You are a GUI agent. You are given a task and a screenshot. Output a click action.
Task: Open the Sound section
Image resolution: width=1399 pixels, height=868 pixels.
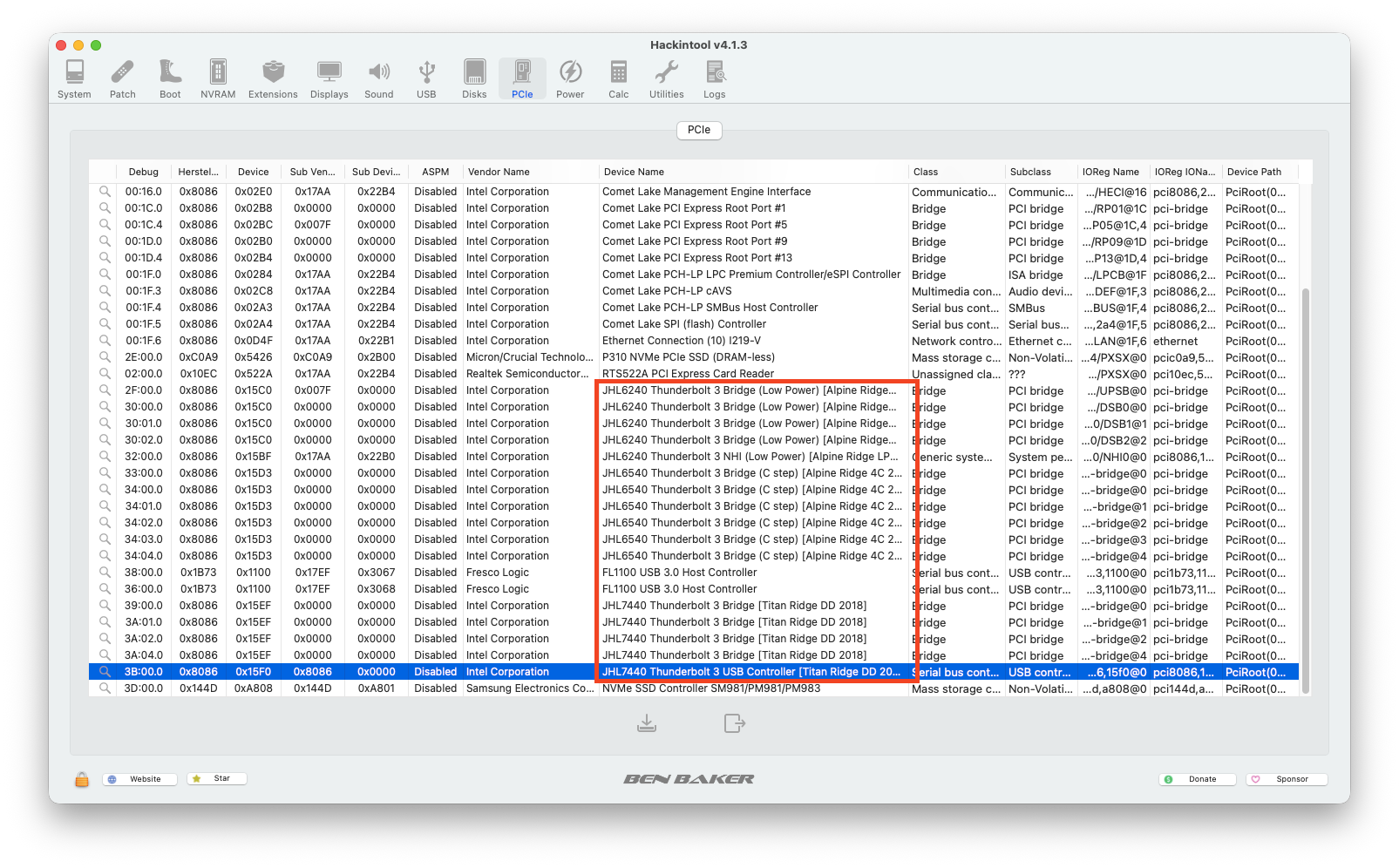click(x=379, y=78)
